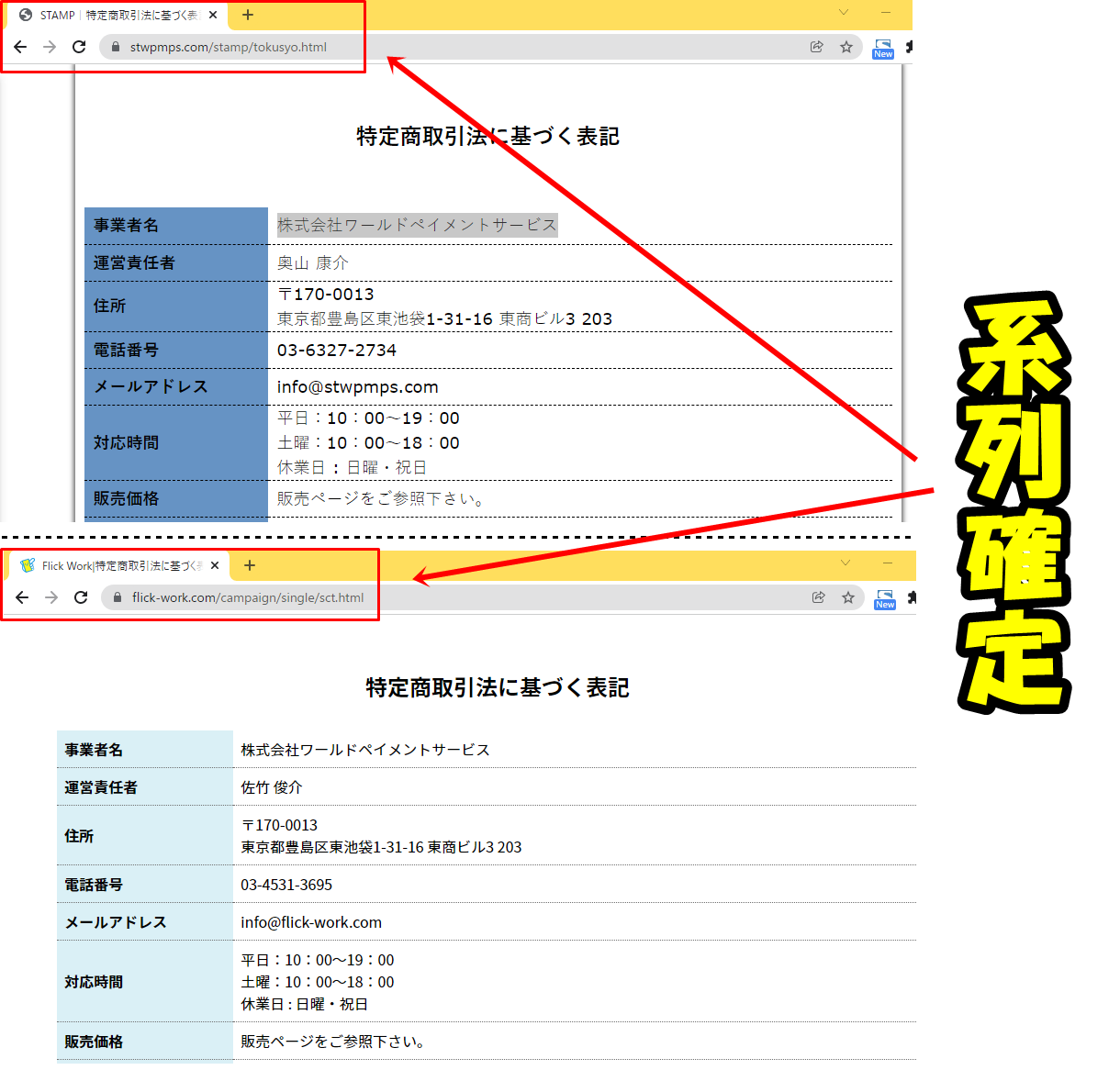This screenshot has height=1070, width=1120.
Task: Close the STAMP tab
Action: pos(213,15)
